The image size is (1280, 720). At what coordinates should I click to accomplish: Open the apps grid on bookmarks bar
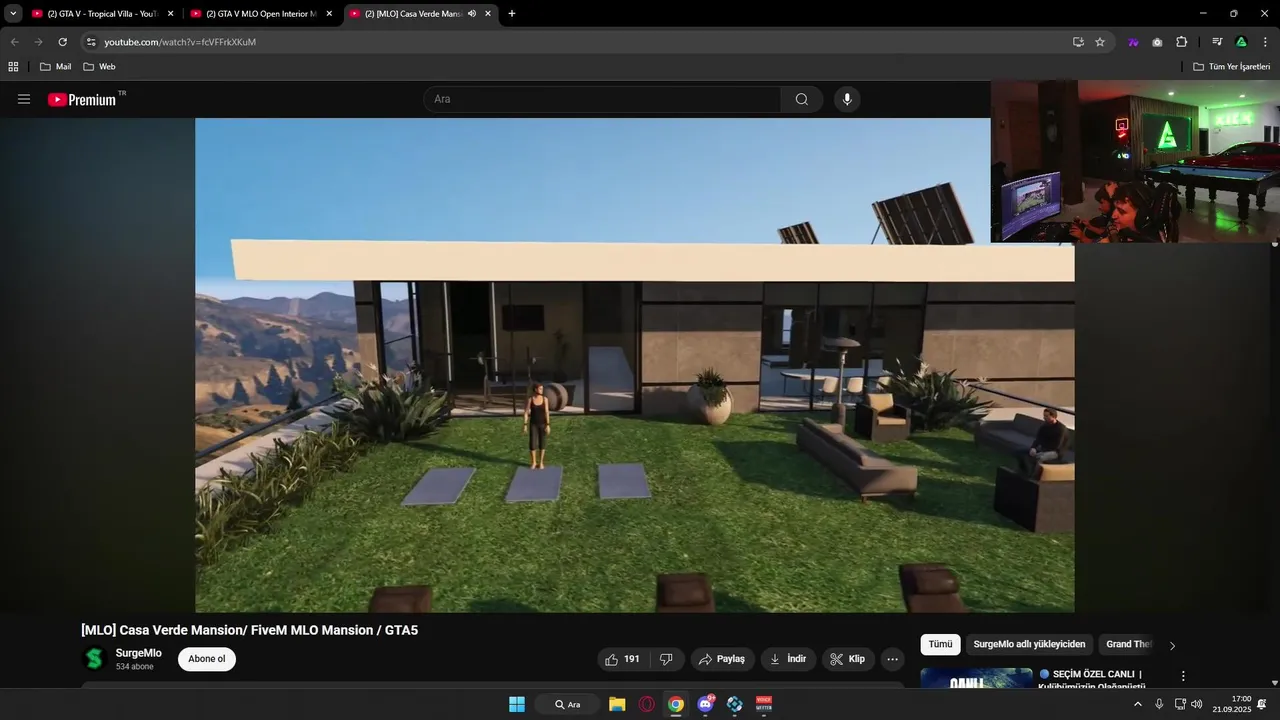13,67
